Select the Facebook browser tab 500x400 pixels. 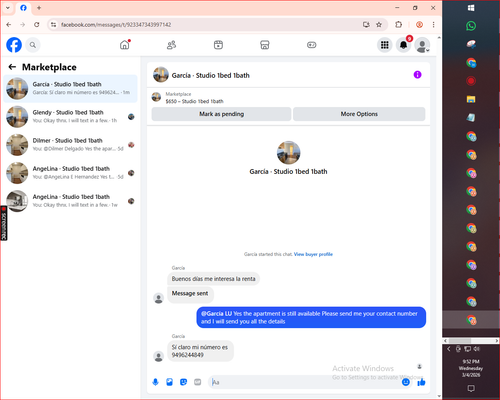click(23, 8)
